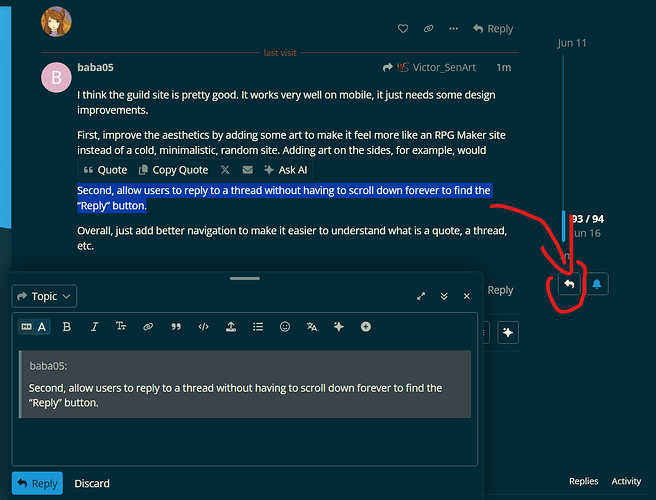
Task: Insert a hyperlink in the composer
Action: pos(148,327)
